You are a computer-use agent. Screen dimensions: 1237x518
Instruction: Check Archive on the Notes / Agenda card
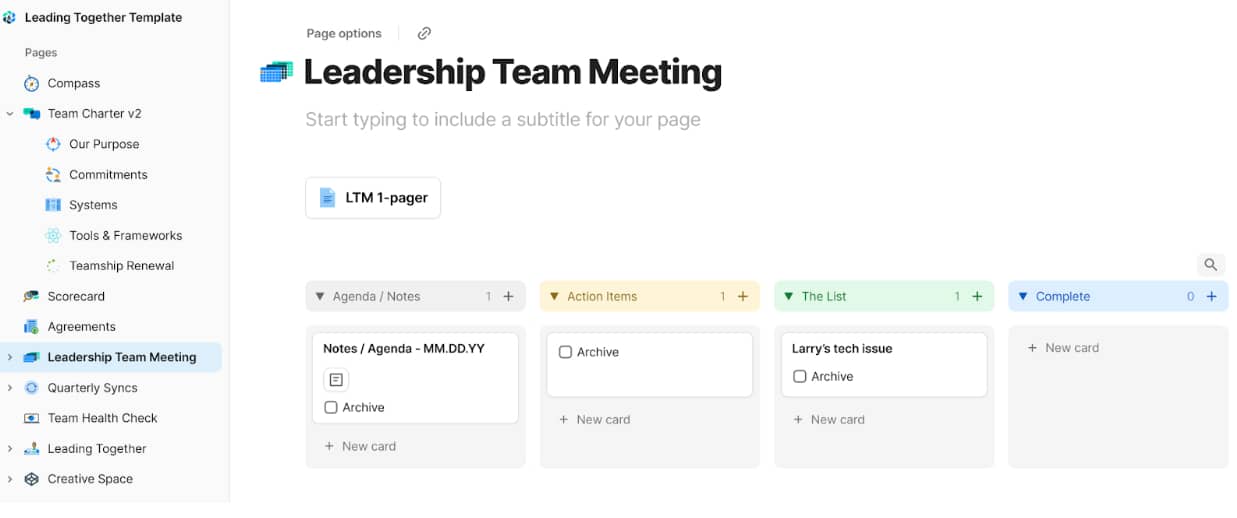point(331,408)
